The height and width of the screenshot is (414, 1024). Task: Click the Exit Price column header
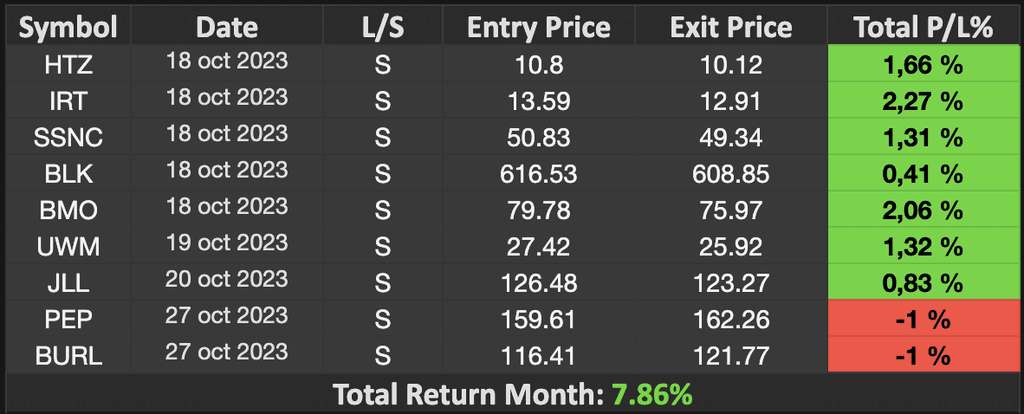[731, 27]
